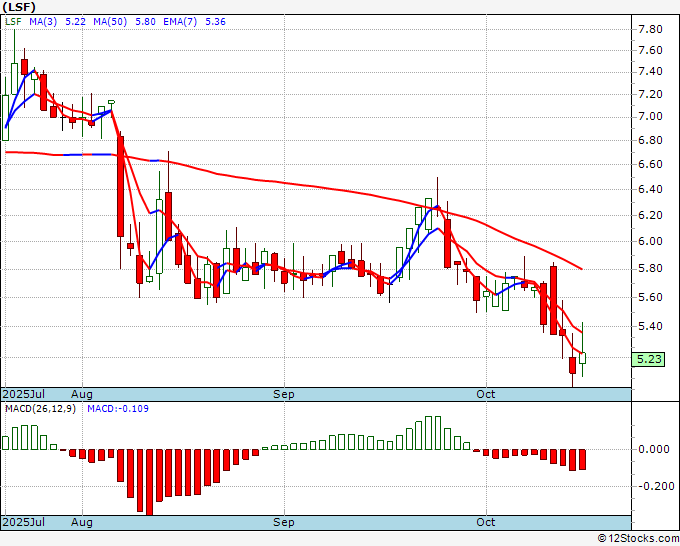The height and width of the screenshot is (546, 680).
Task: Click the MA(50) legend label
Action: (110, 22)
